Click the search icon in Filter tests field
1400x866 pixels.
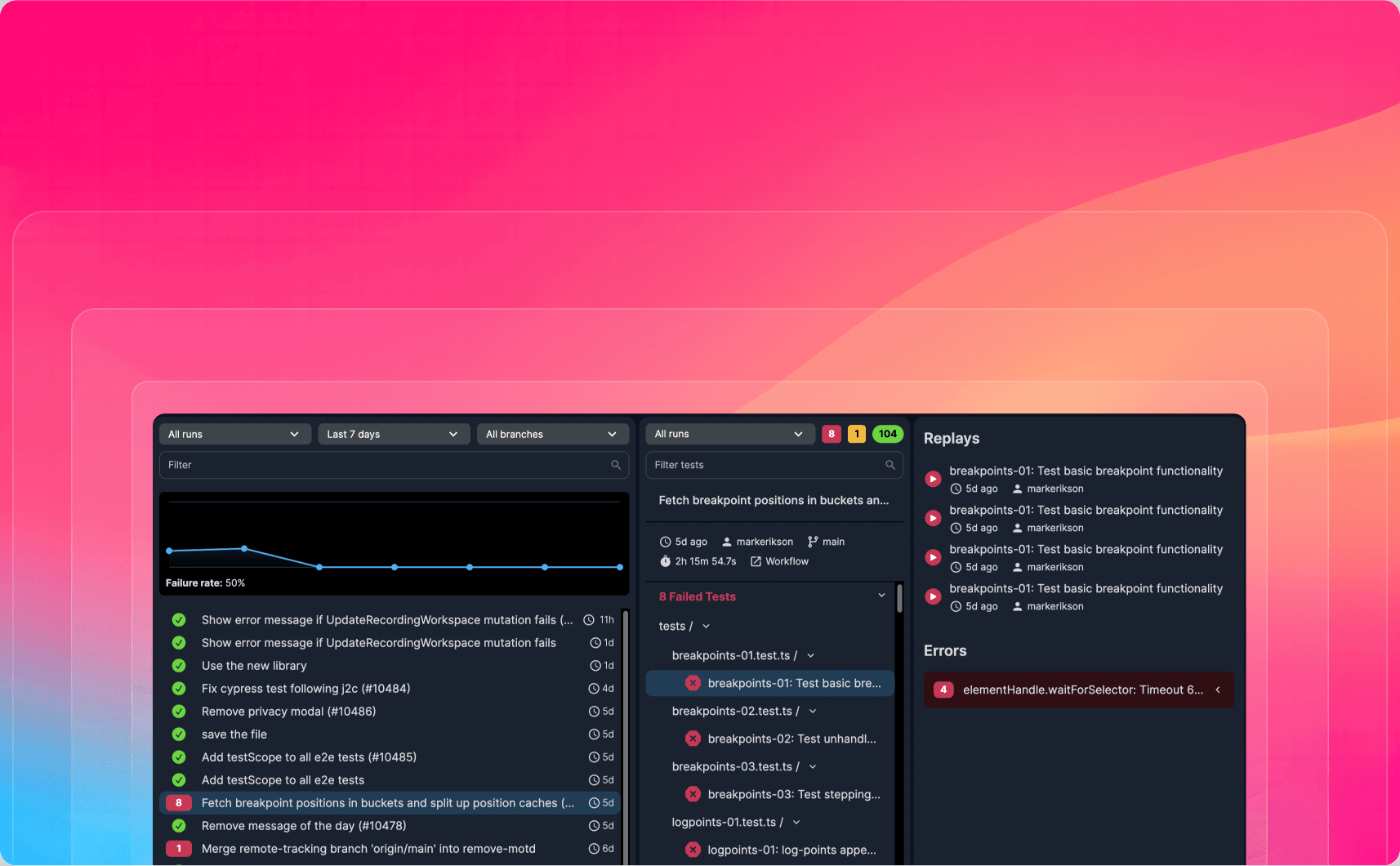click(890, 465)
